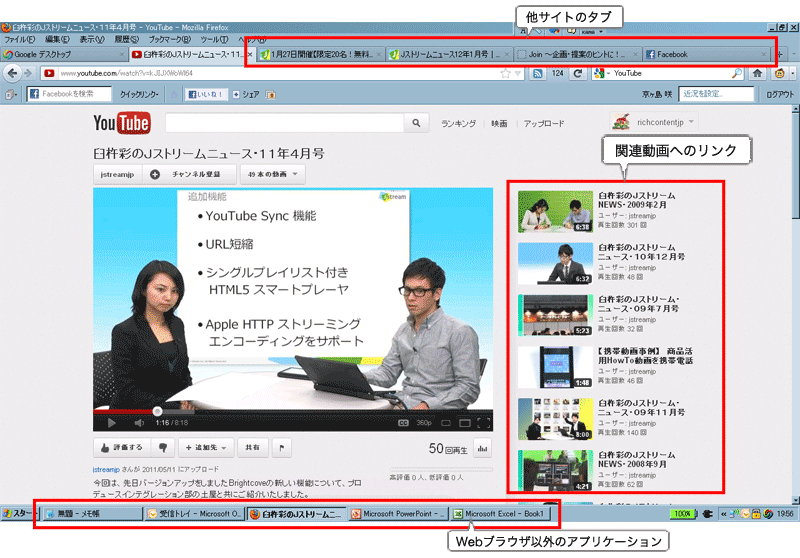Mute the video using the speaker icon

(x=138, y=423)
